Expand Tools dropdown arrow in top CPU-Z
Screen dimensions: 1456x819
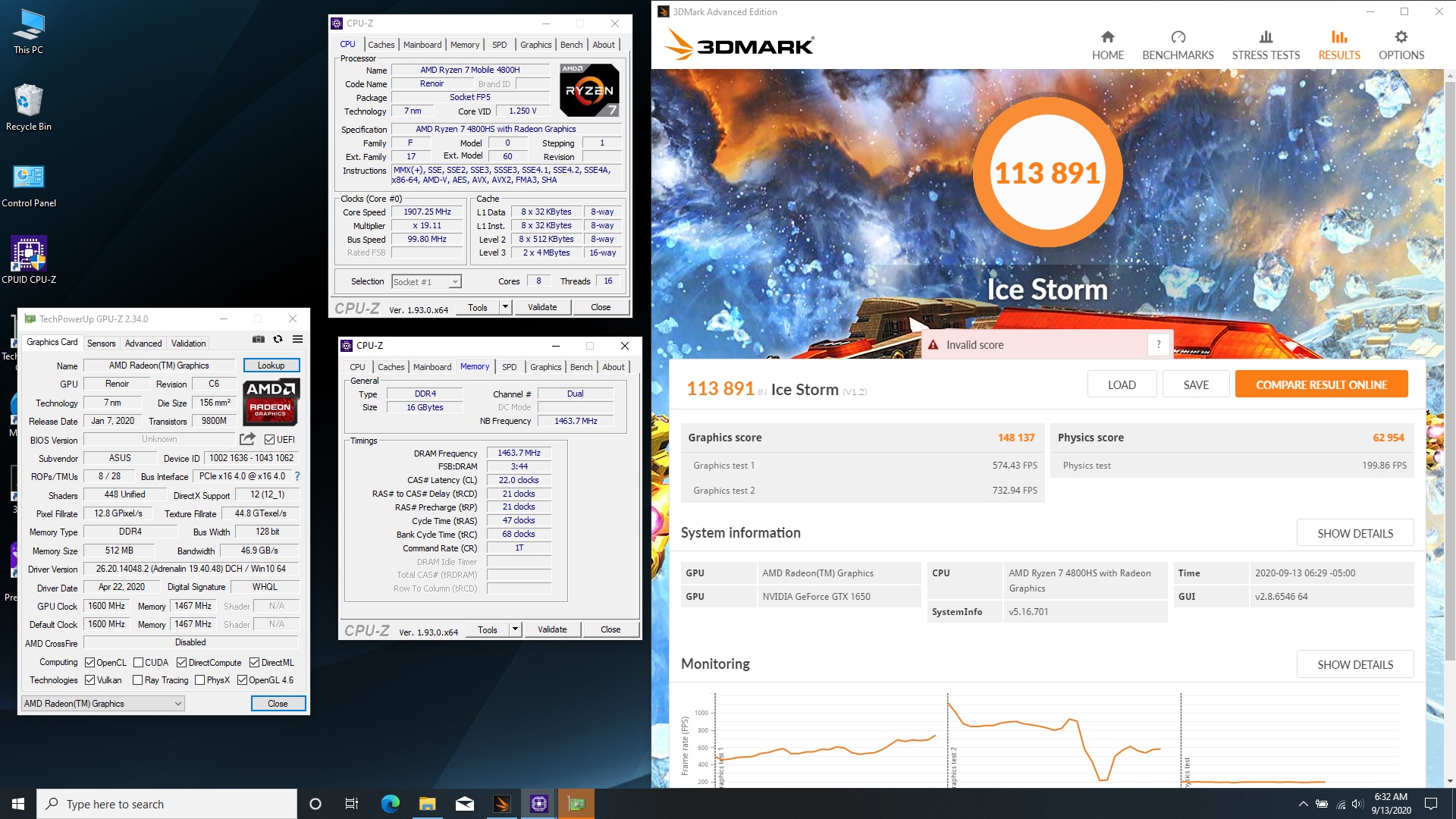(505, 307)
